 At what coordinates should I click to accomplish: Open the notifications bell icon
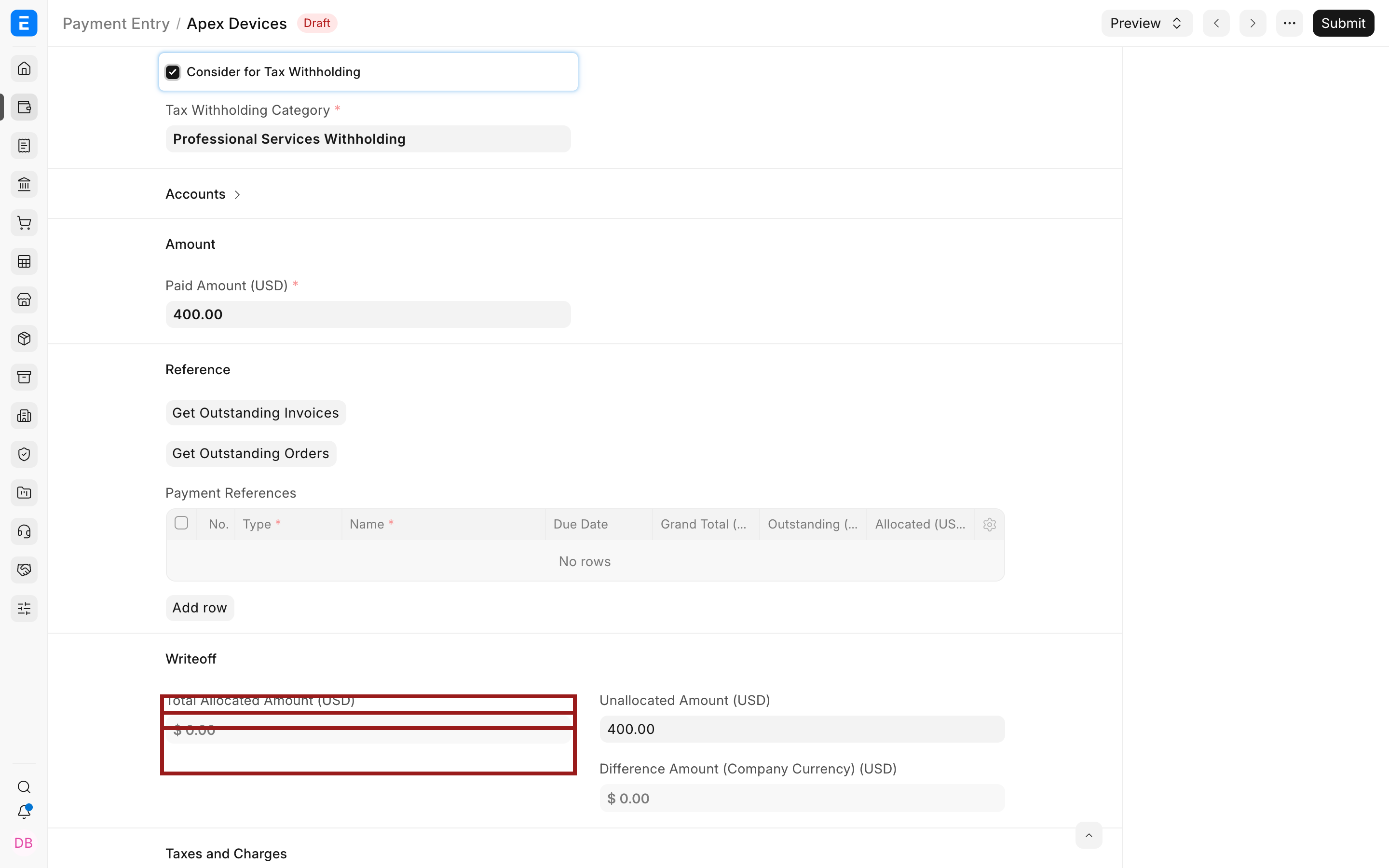pos(24,812)
